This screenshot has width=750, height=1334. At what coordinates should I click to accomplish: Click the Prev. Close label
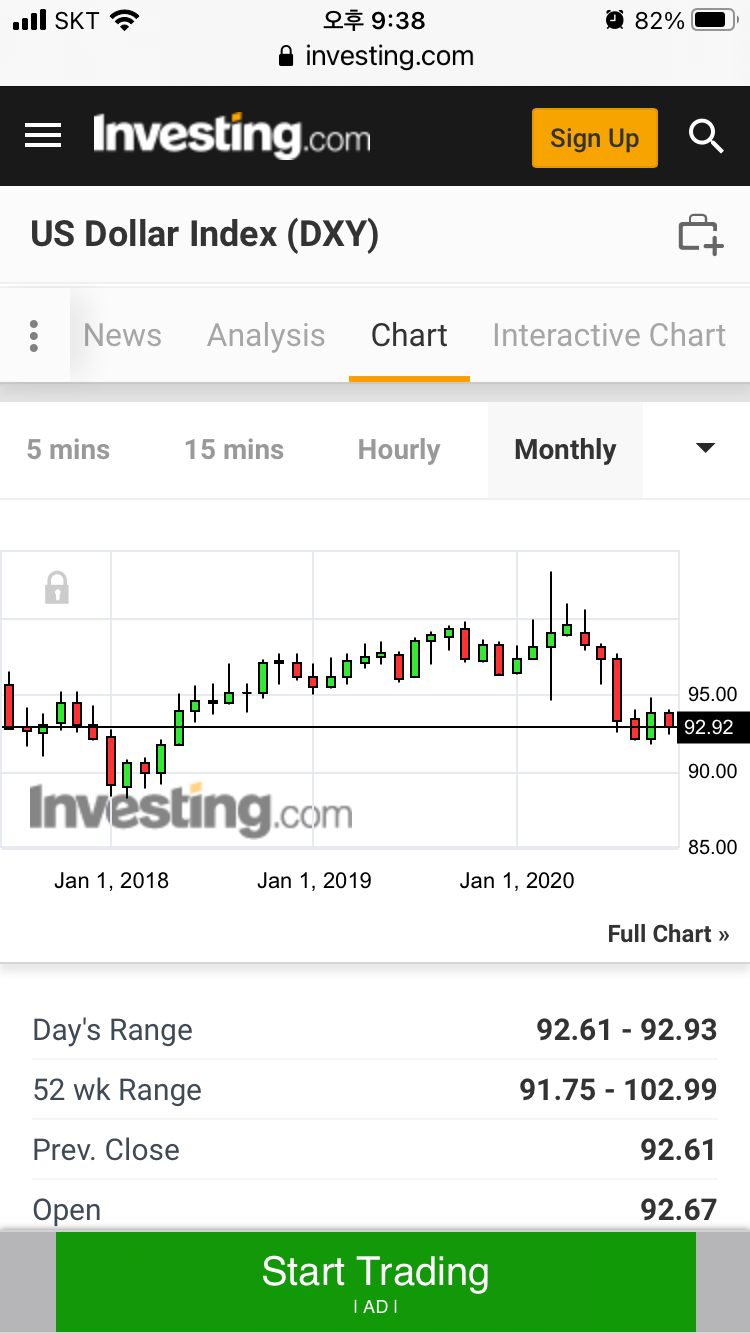106,1150
